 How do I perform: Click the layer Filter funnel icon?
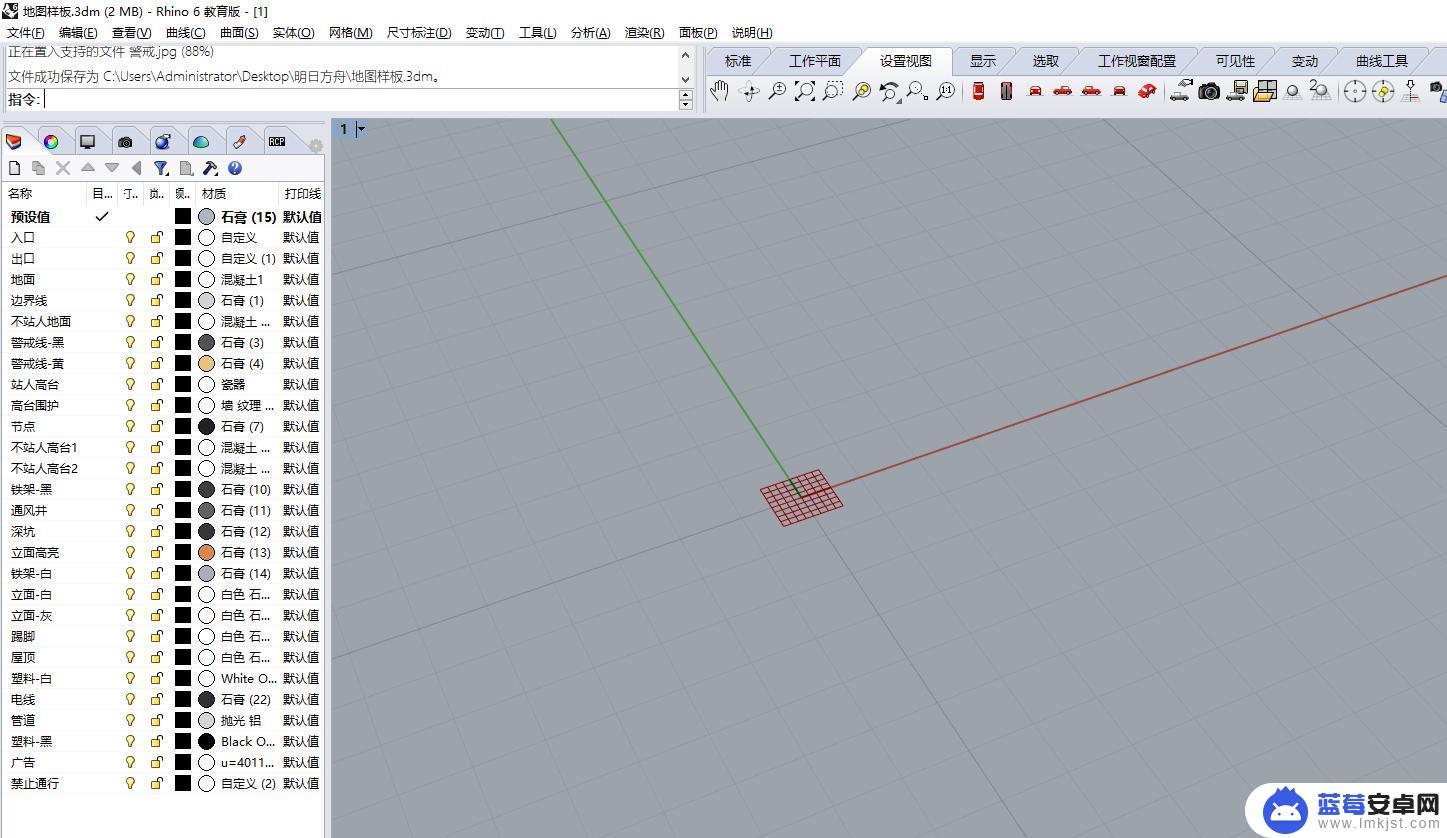(161, 168)
